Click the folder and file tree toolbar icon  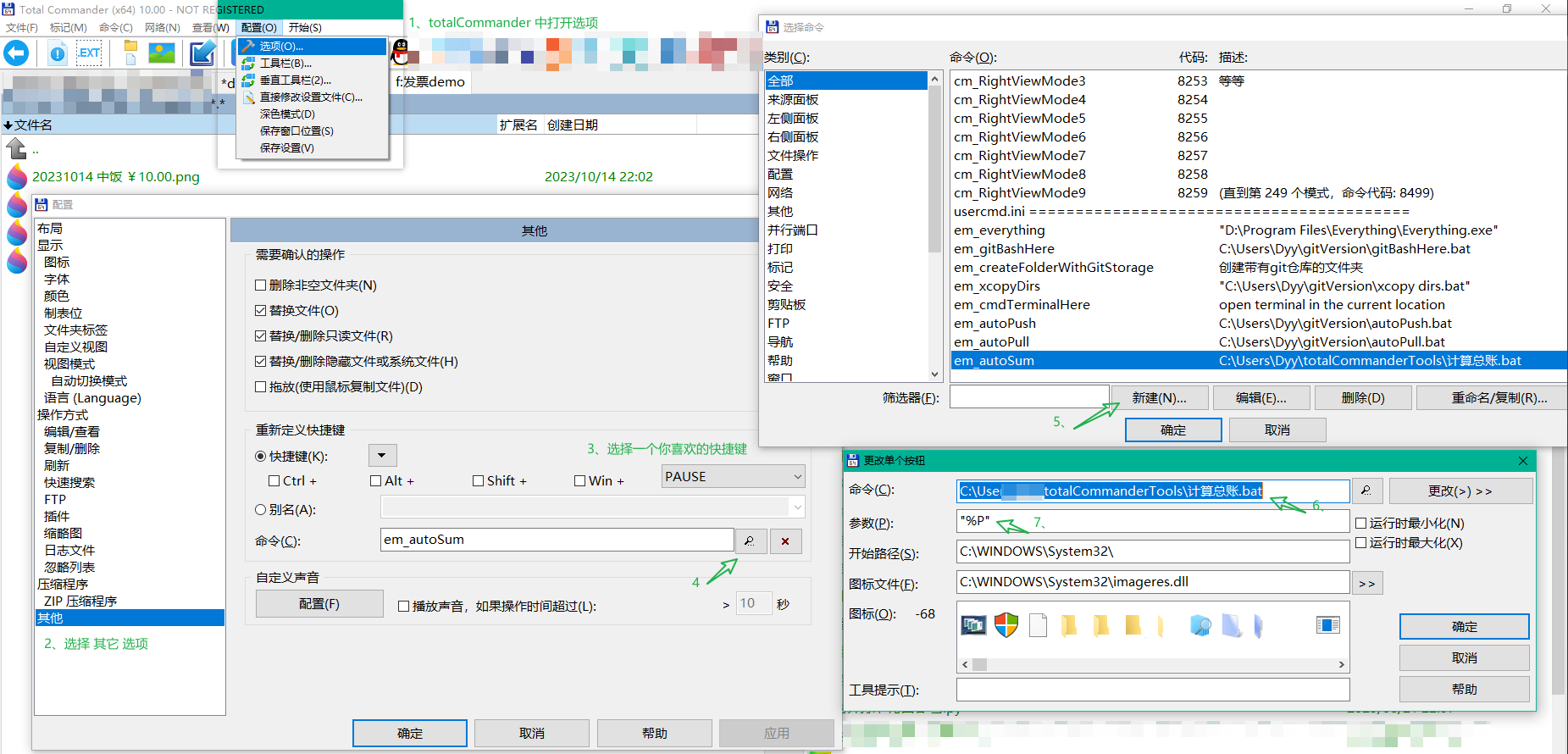click(x=130, y=53)
